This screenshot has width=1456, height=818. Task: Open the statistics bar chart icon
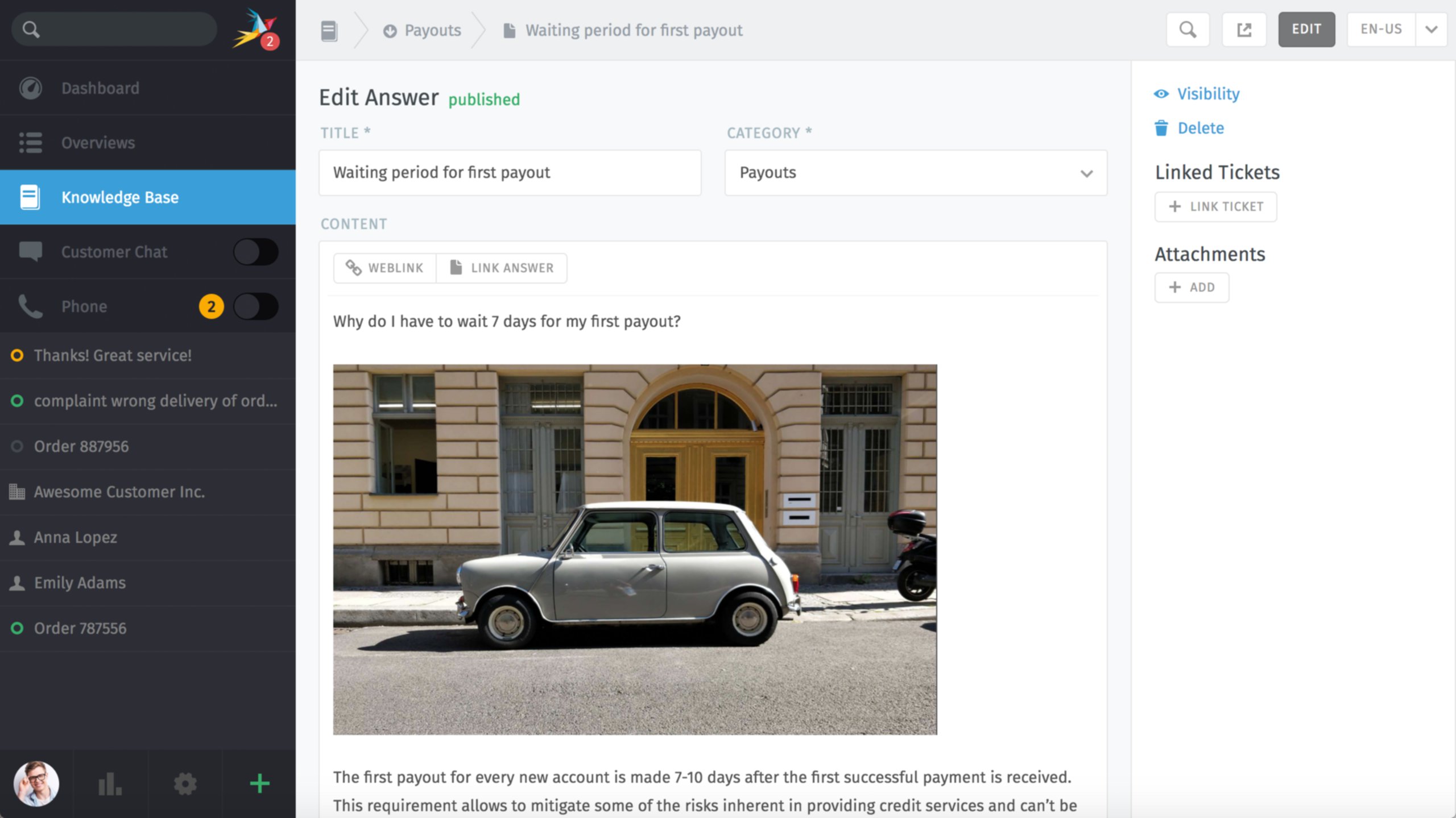pos(110,784)
